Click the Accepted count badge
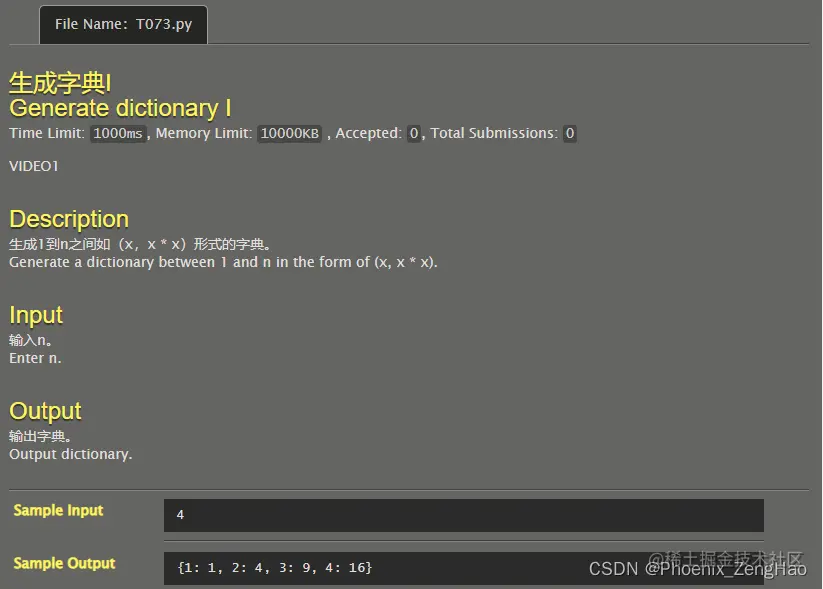 (x=414, y=133)
